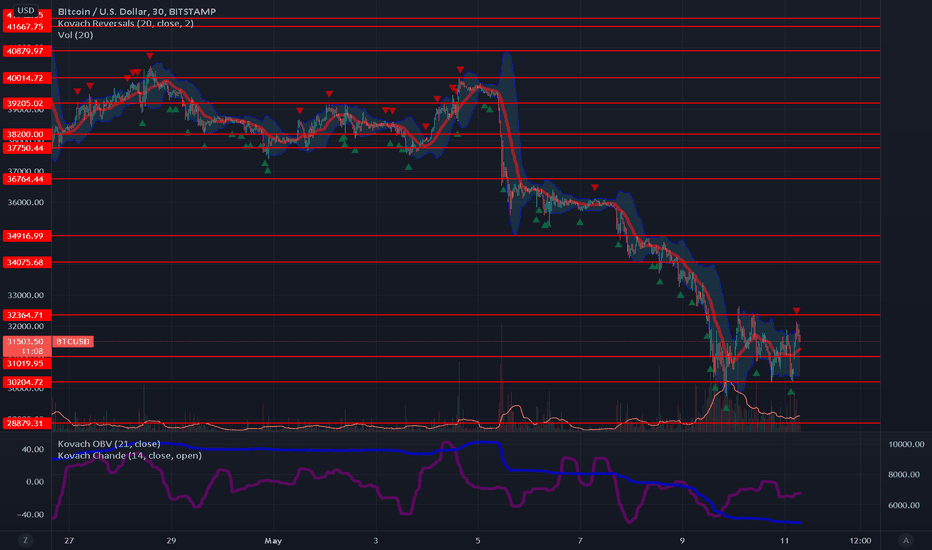Screen dimensions: 932x550
Task: Click the 6000.00 OBV scale value
Action: click(x=906, y=505)
